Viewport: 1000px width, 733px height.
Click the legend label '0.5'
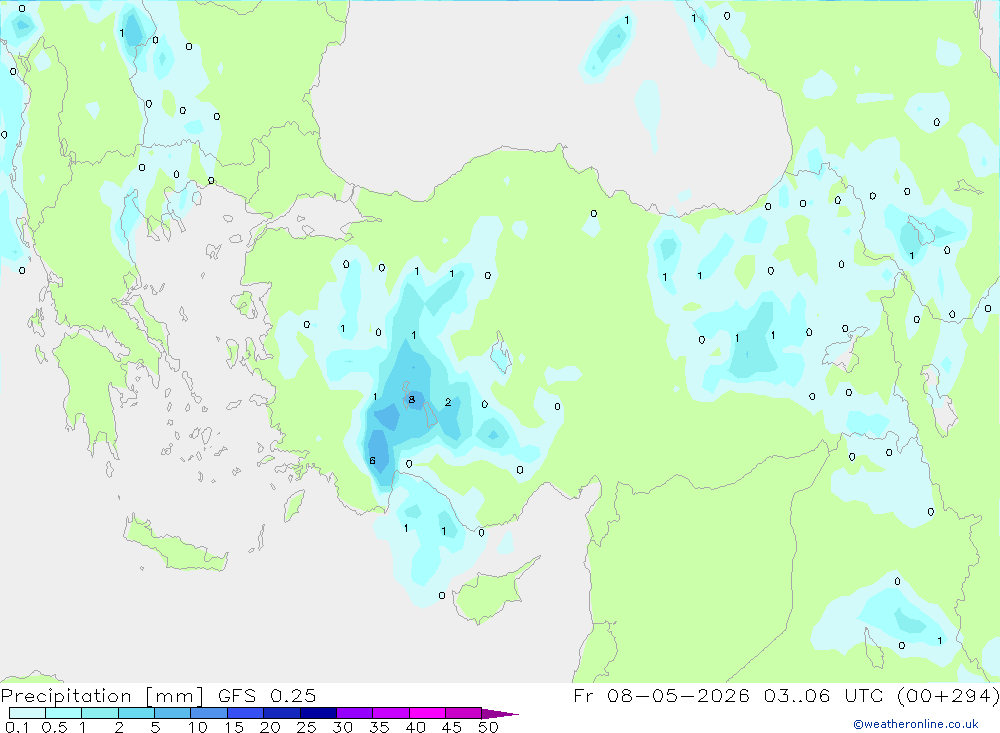pos(54,727)
